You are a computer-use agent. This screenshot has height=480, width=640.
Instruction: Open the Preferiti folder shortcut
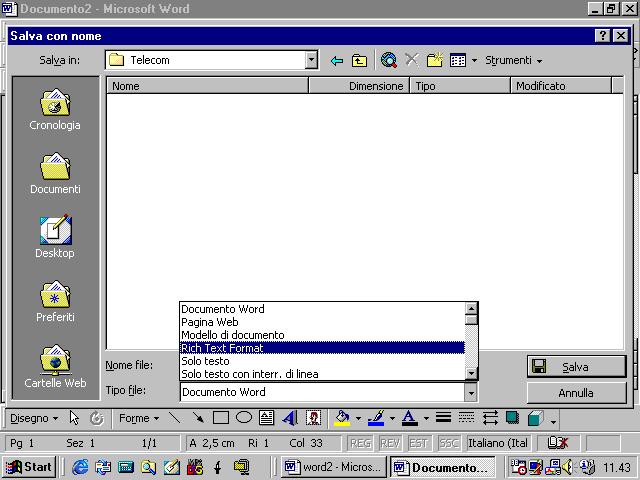coord(55,301)
